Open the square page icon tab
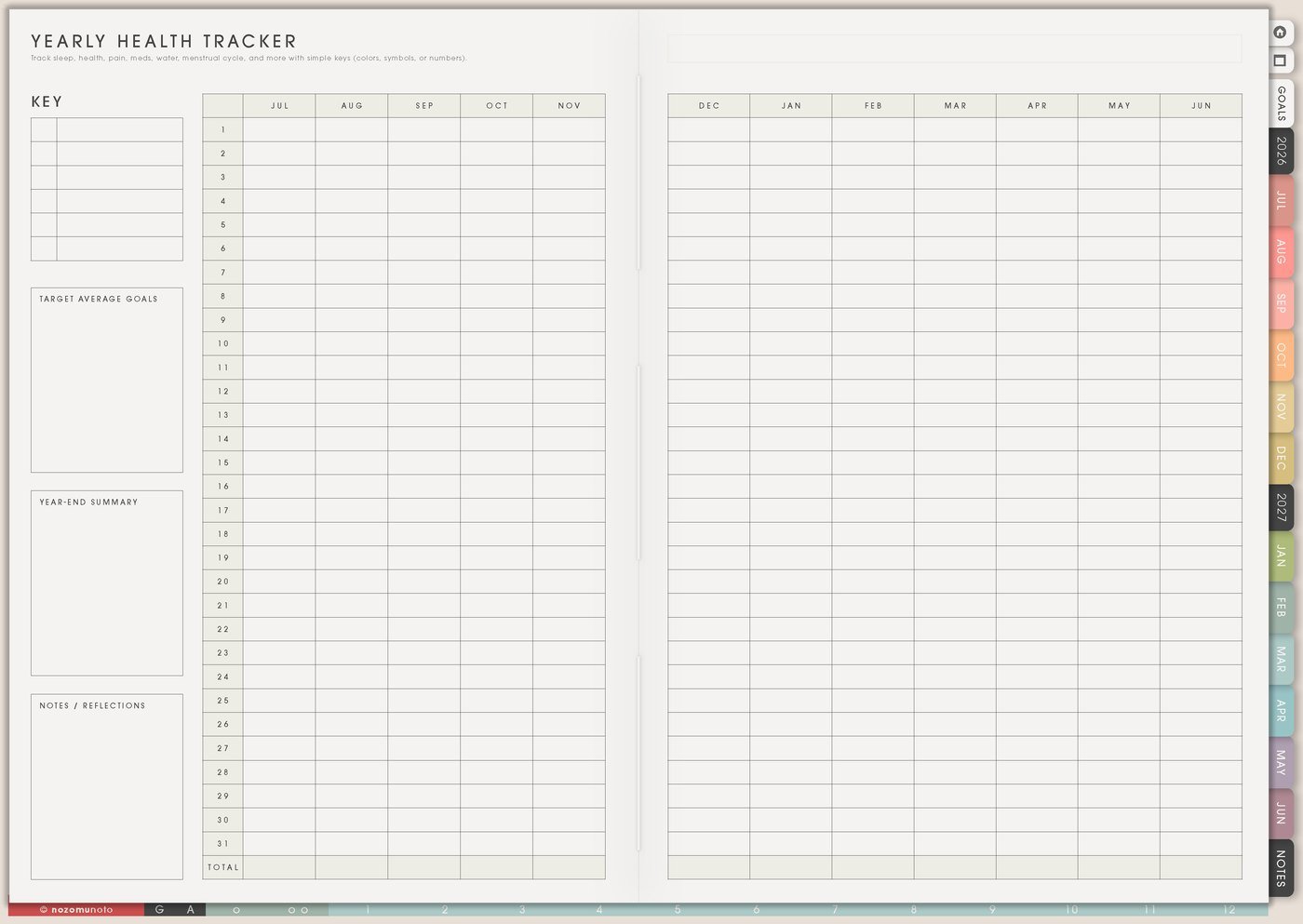This screenshot has height=924, width=1303. 1281,60
